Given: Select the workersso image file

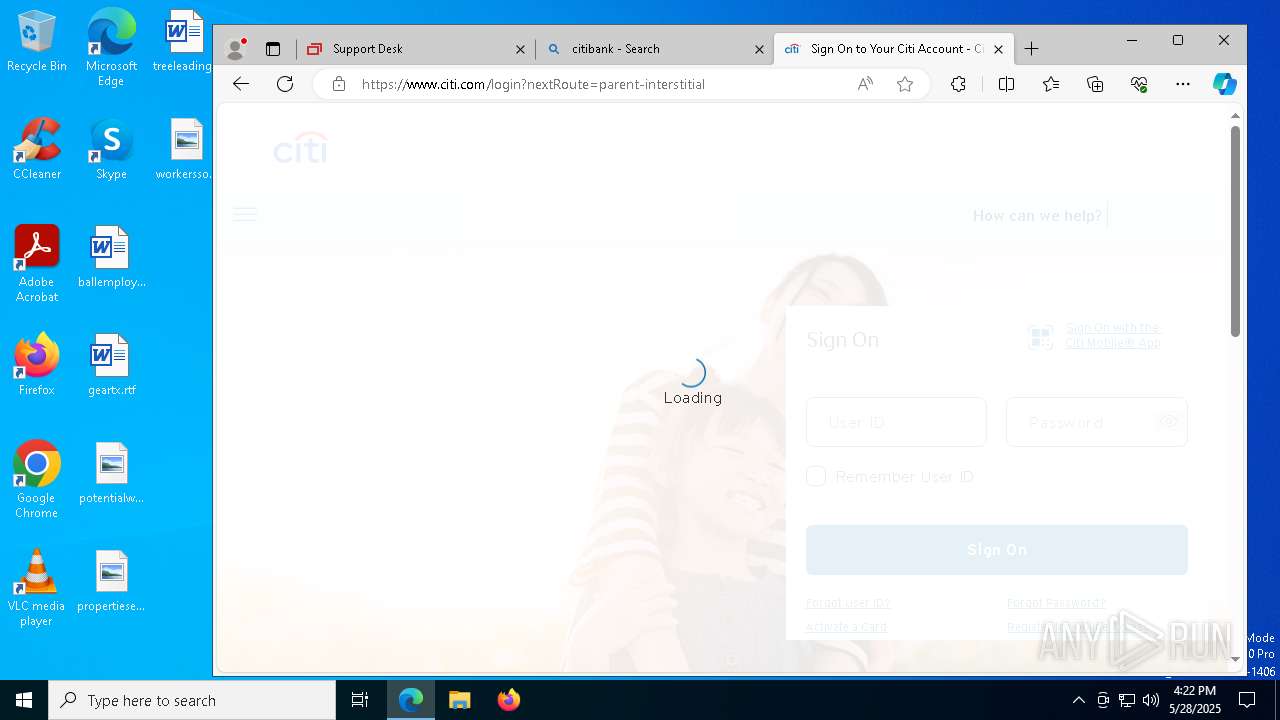Looking at the screenshot, I should 184,150.
